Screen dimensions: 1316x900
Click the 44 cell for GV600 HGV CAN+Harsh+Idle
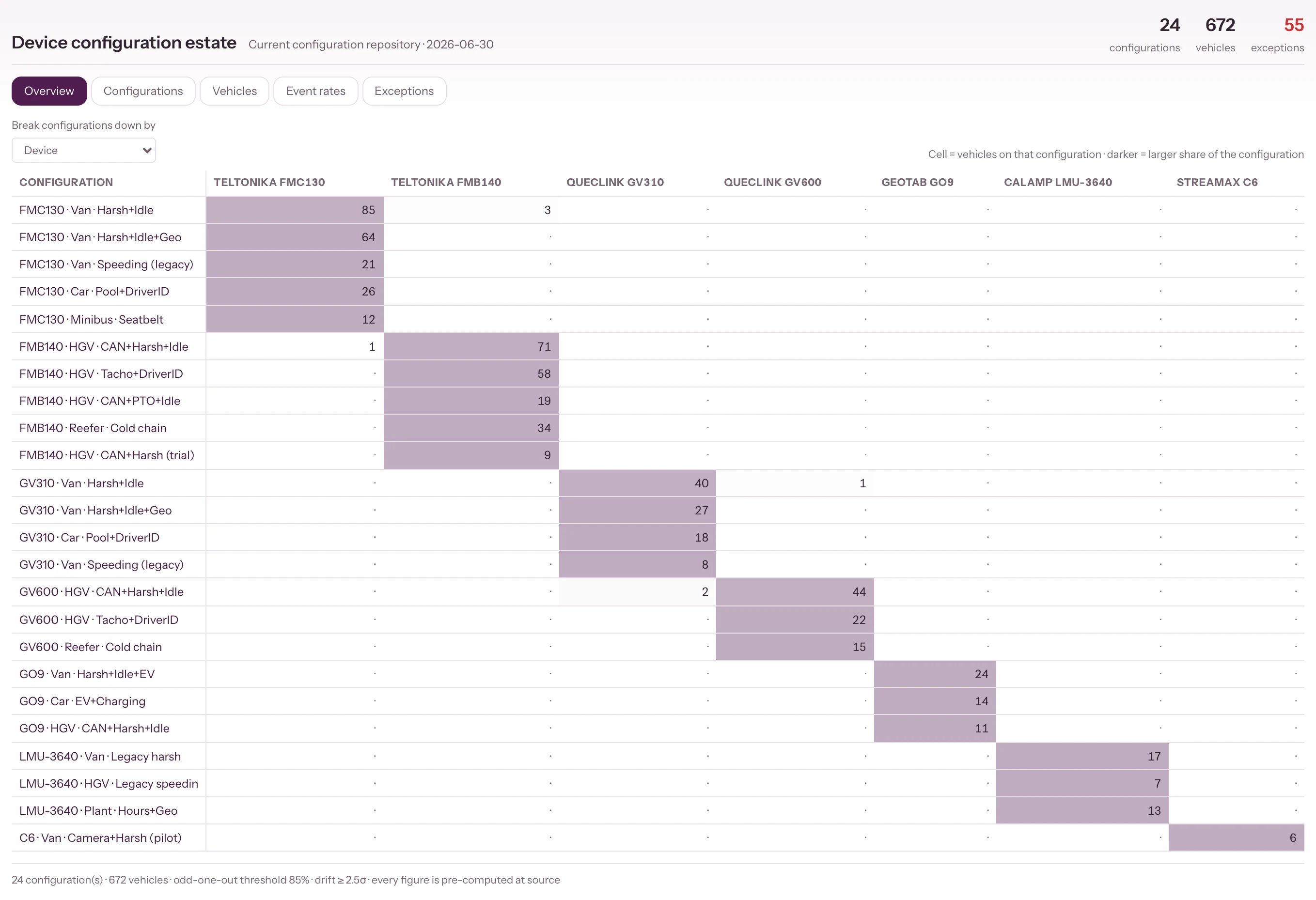coord(795,592)
